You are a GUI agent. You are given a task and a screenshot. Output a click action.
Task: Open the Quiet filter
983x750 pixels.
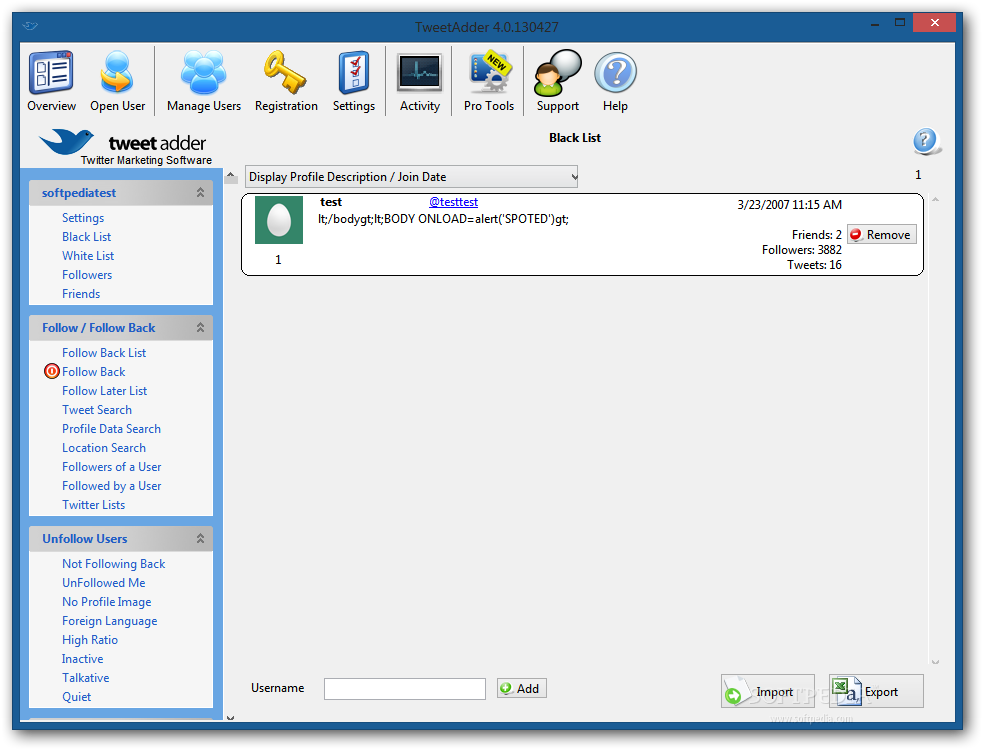(x=76, y=697)
